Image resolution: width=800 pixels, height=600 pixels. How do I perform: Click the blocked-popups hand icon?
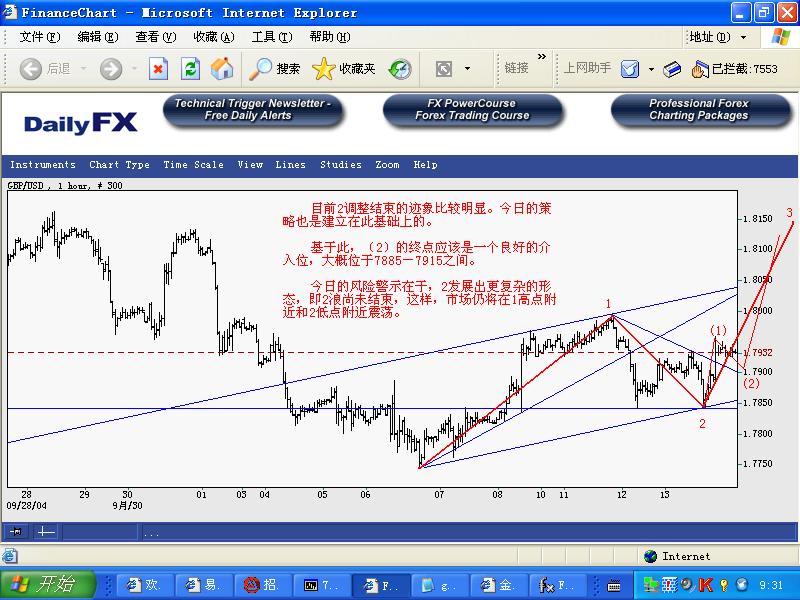(700, 69)
